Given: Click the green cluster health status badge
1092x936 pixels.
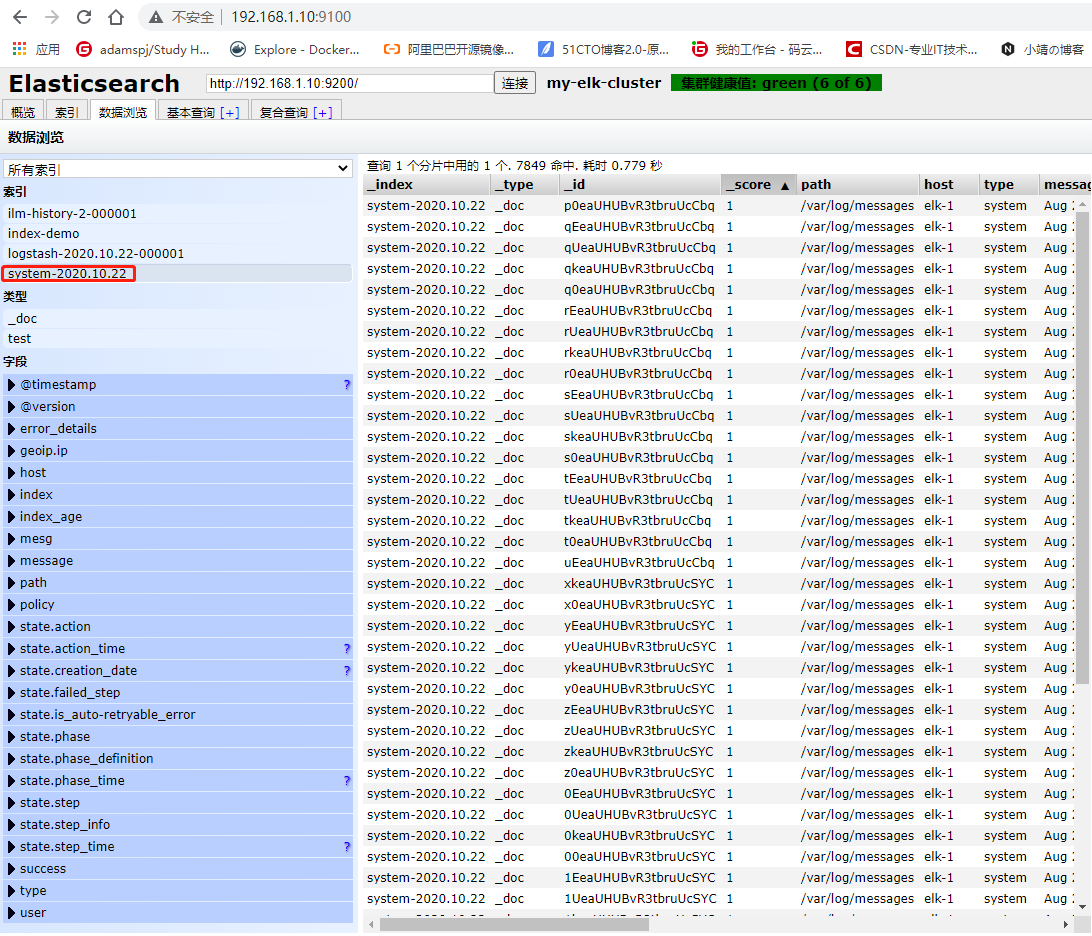Looking at the screenshot, I should 776,83.
